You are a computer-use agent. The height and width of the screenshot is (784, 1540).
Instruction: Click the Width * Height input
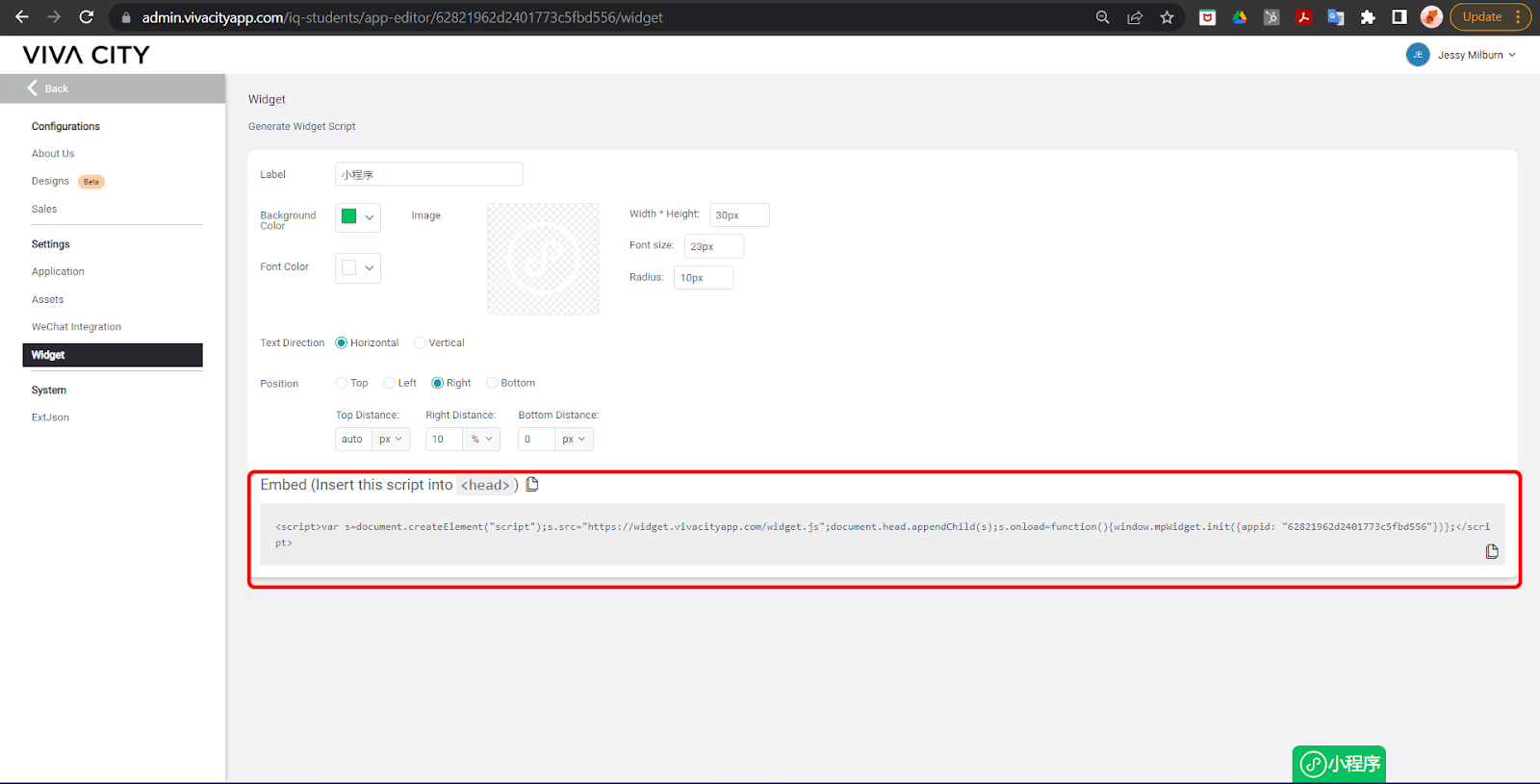click(739, 215)
